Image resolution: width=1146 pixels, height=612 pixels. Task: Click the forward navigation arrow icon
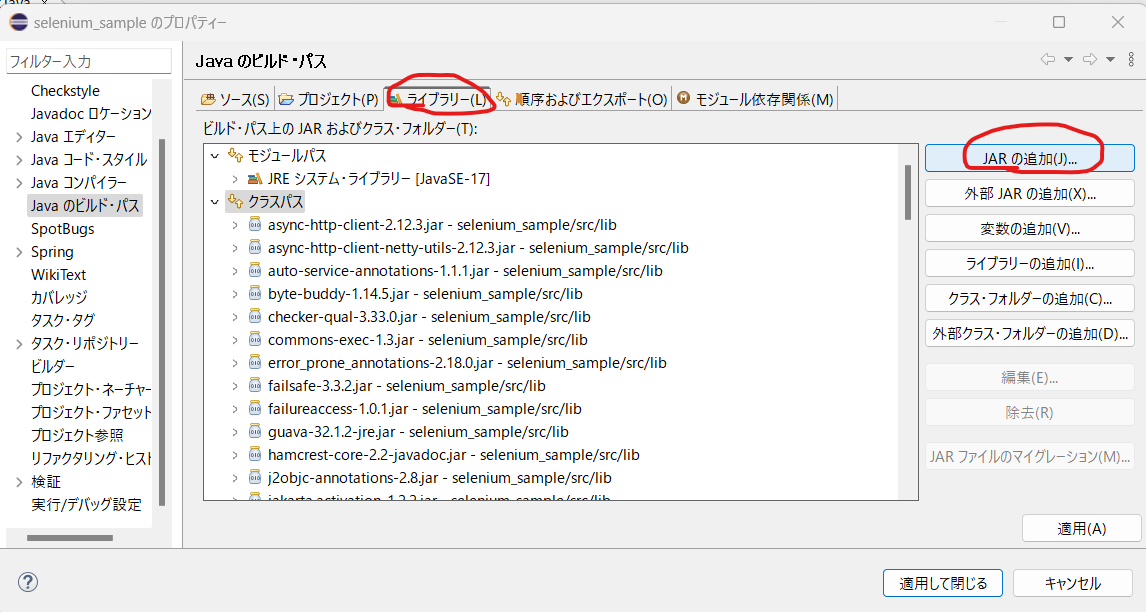pyautogui.click(x=1090, y=59)
